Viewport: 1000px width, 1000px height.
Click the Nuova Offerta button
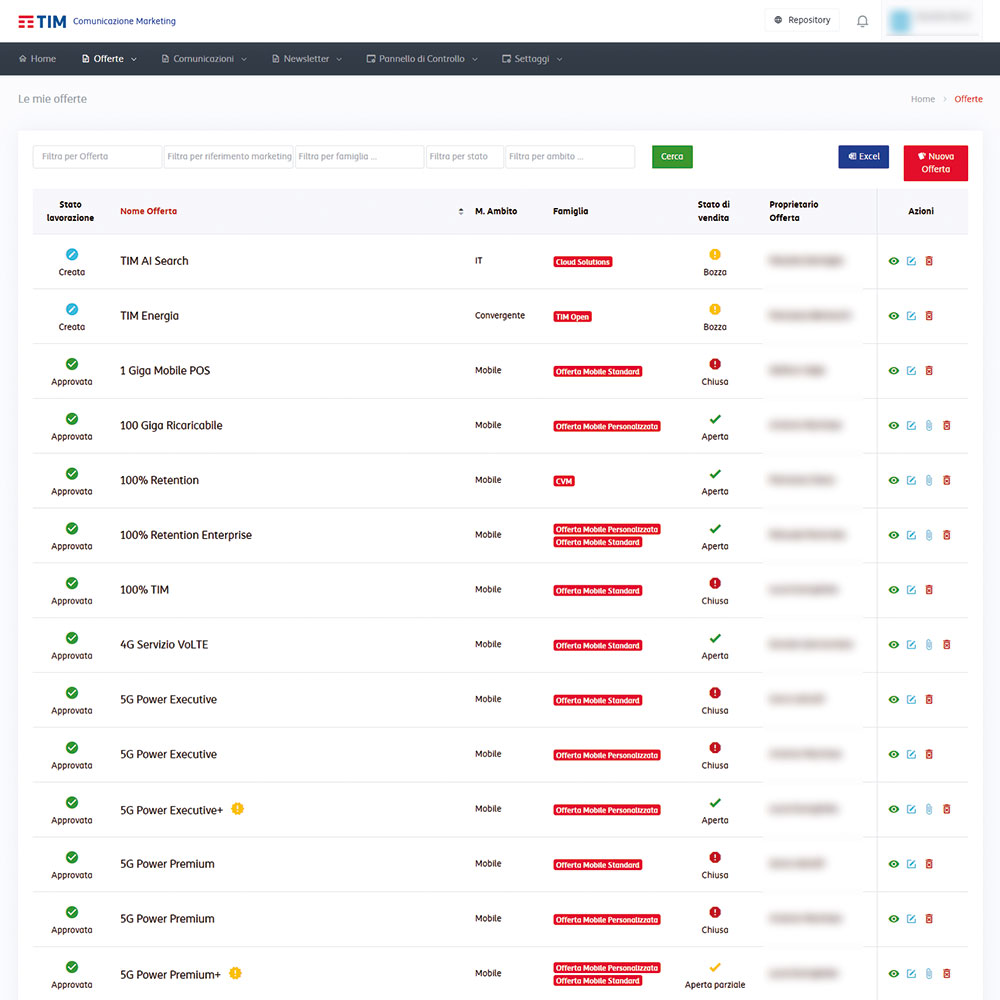(935, 163)
